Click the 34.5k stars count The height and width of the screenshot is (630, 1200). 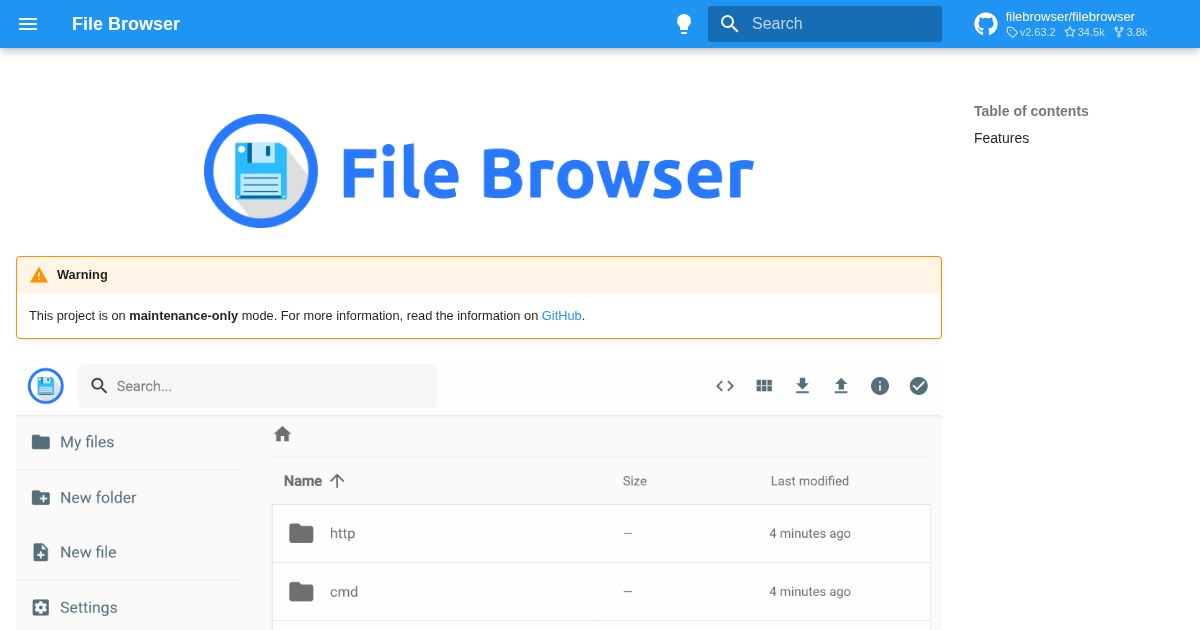point(1085,32)
